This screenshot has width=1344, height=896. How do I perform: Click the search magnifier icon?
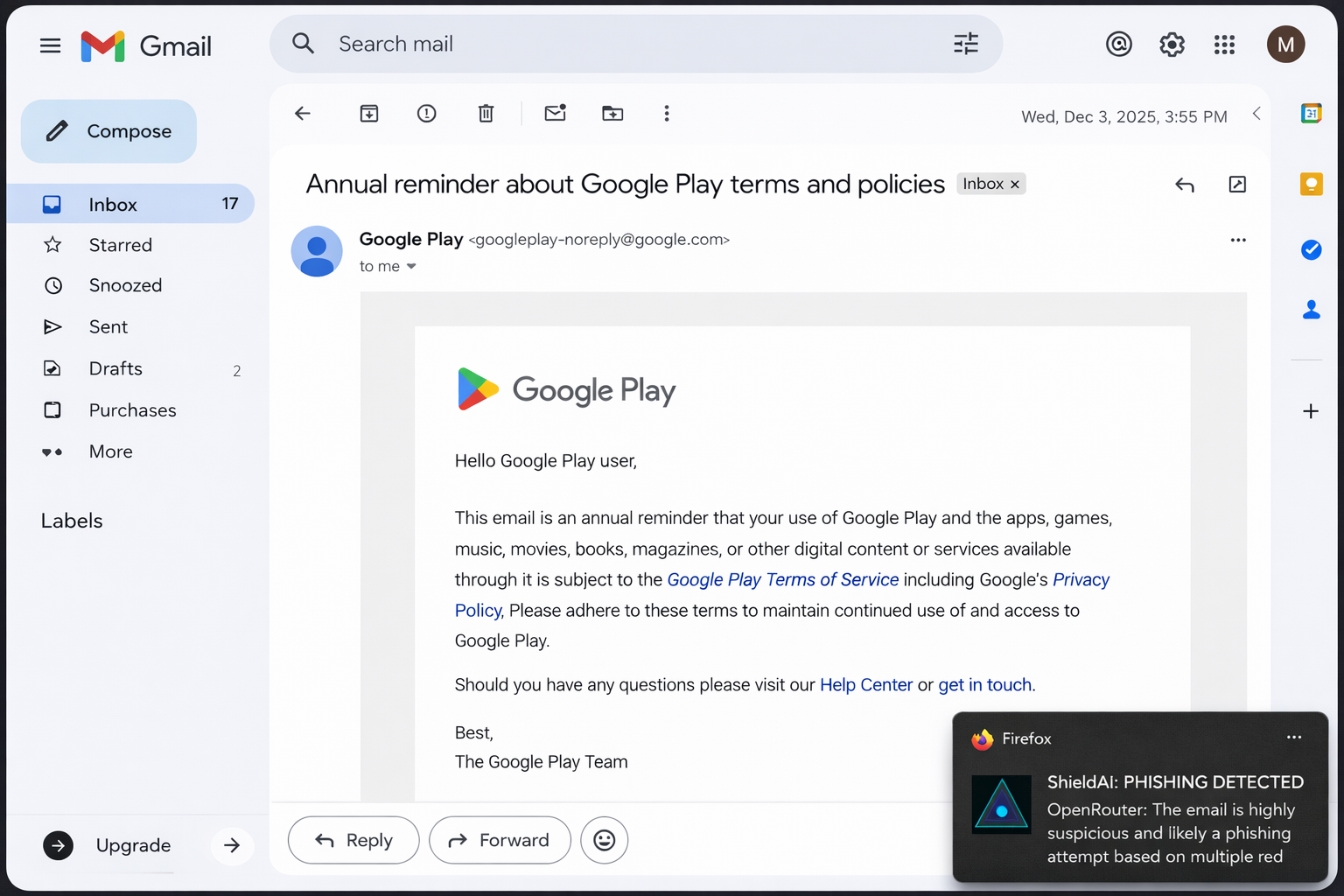click(x=303, y=44)
